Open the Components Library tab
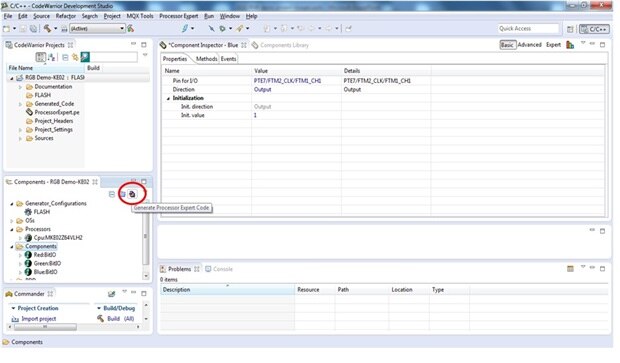Image resolution: width=620 pixels, height=363 pixels. point(280,45)
